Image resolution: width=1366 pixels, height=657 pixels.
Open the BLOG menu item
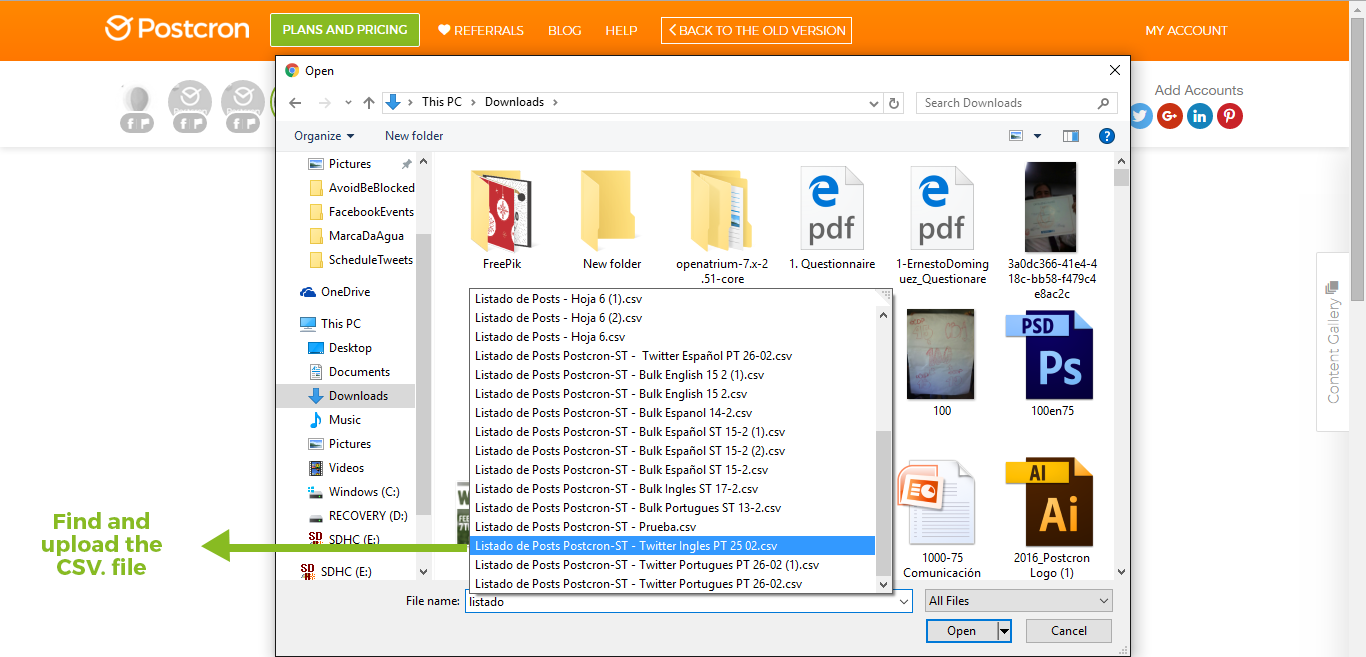coord(564,30)
